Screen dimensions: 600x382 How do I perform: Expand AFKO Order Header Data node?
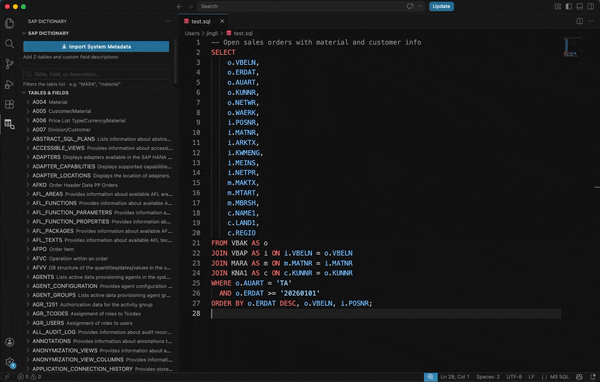tap(28, 185)
